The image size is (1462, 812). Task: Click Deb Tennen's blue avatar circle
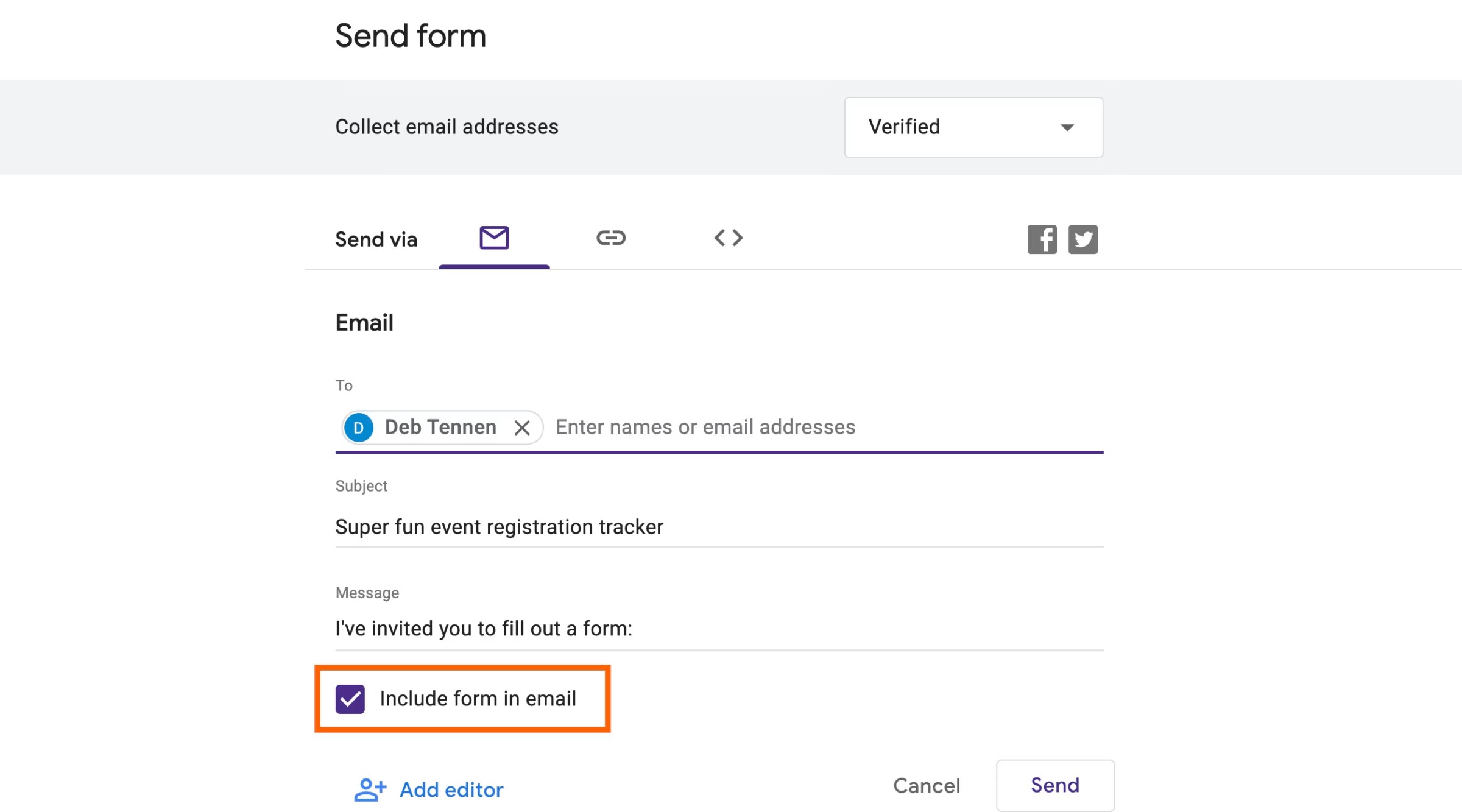(359, 428)
